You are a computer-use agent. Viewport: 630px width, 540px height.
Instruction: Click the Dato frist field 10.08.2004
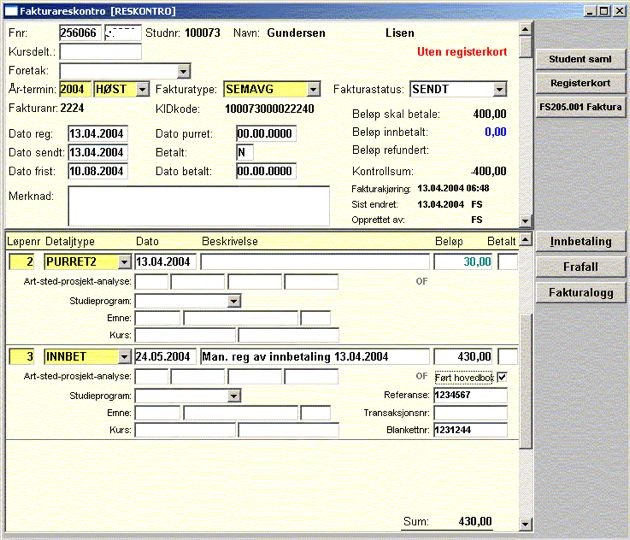coord(98,171)
